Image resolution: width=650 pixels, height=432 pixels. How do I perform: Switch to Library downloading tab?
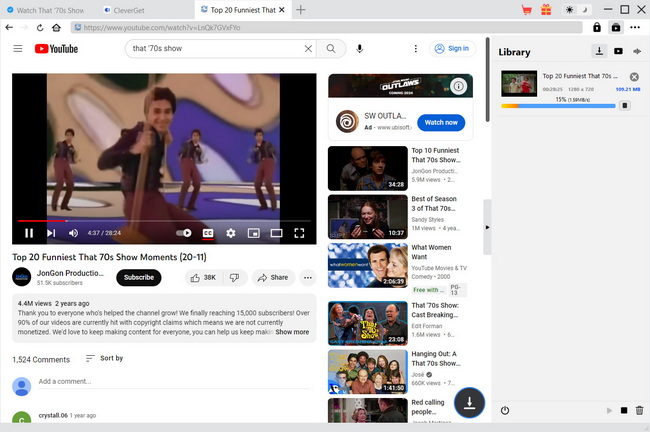[599, 51]
